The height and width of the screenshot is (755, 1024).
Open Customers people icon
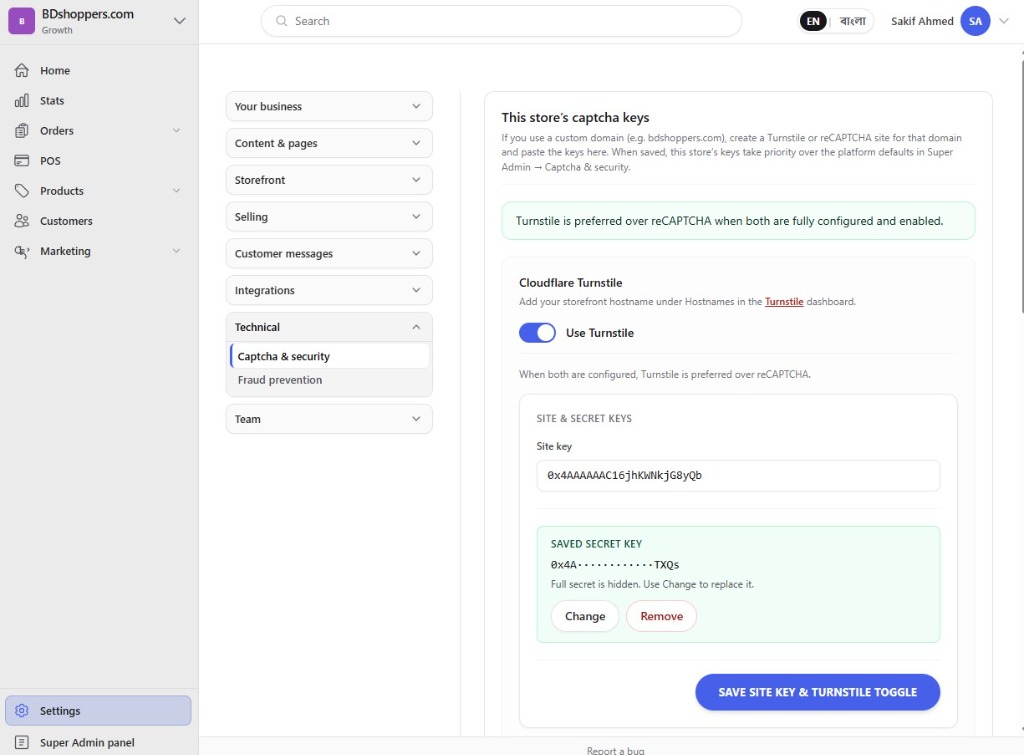[22, 221]
